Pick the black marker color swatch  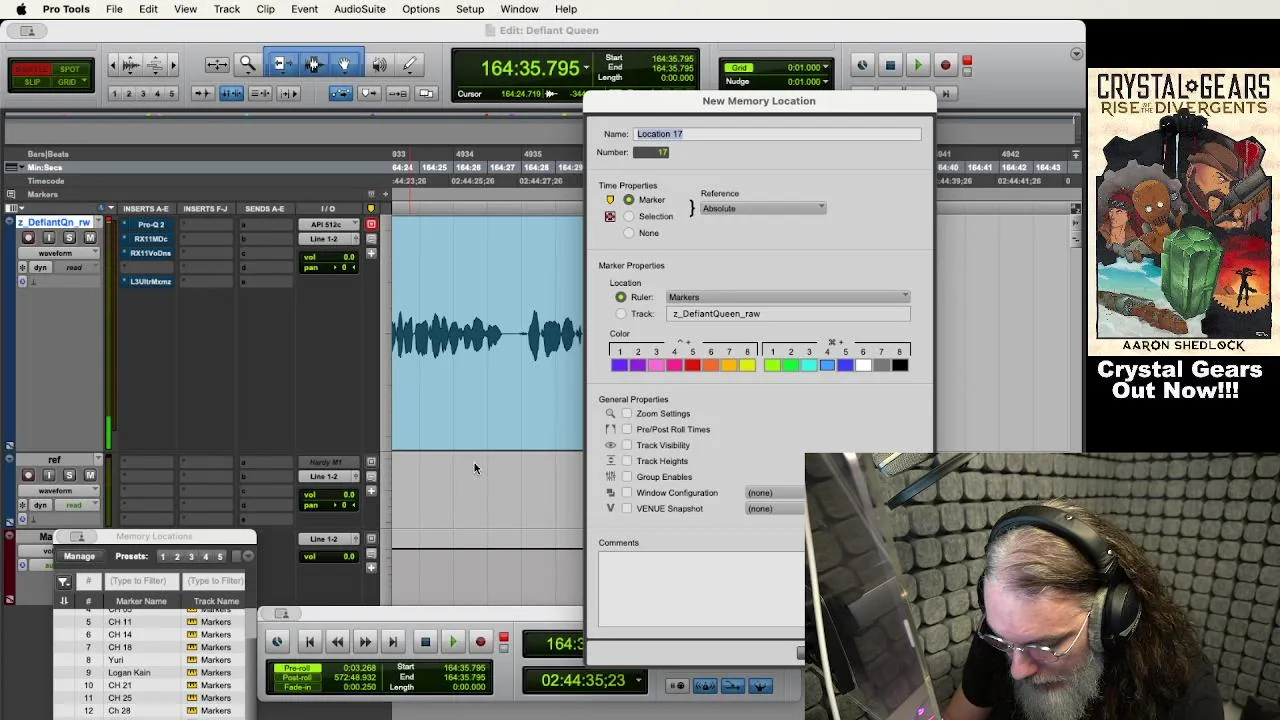point(900,365)
